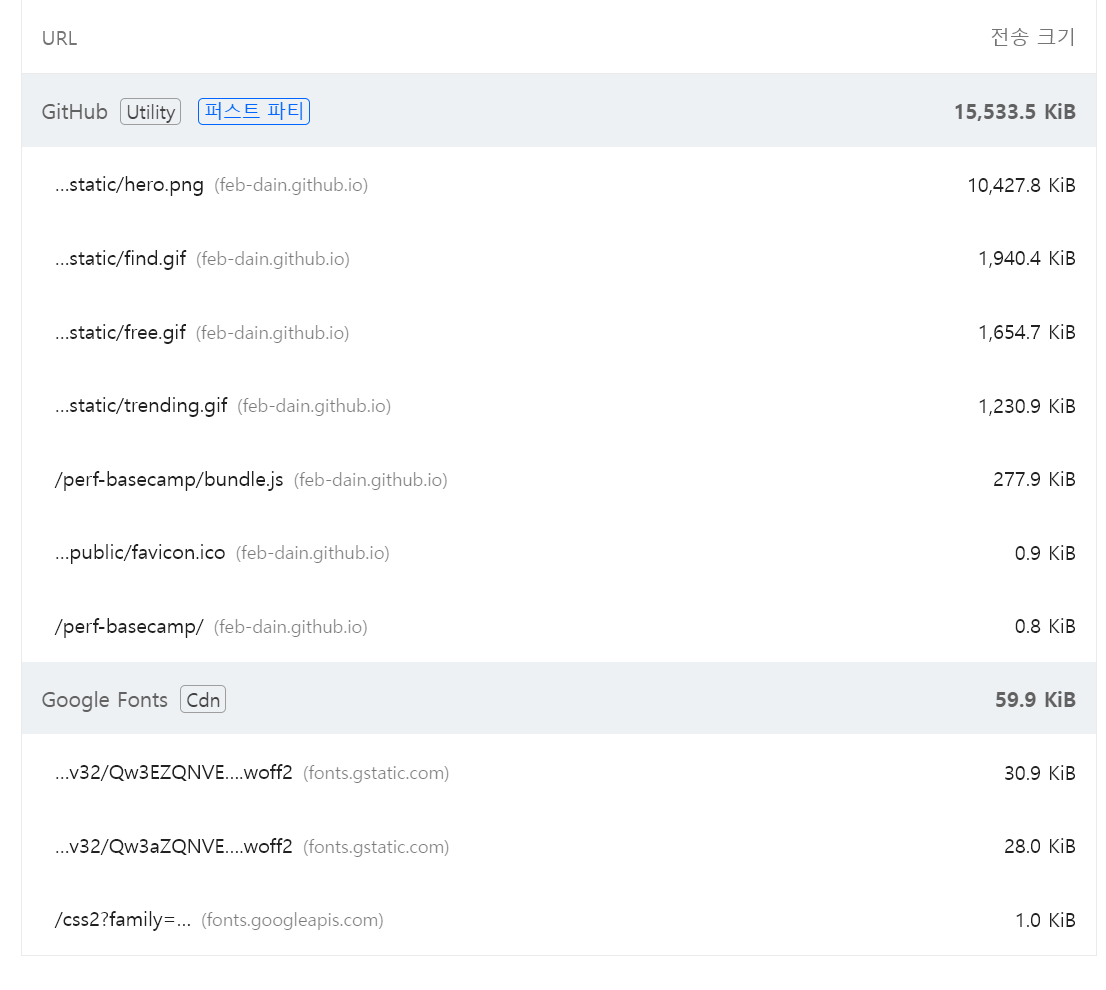Viewport: 1106px width, 990px height.
Task: Click the 0.8 KiB size value
Action: pos(1045,627)
